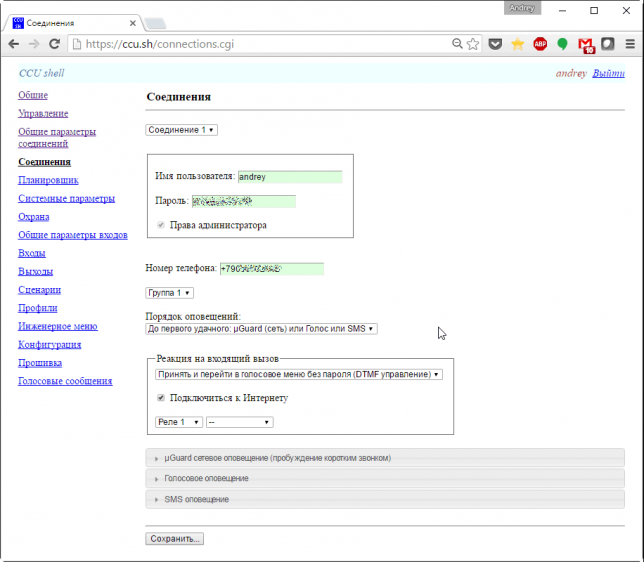
Task: Open Управление in the sidebar
Action: tap(43, 113)
